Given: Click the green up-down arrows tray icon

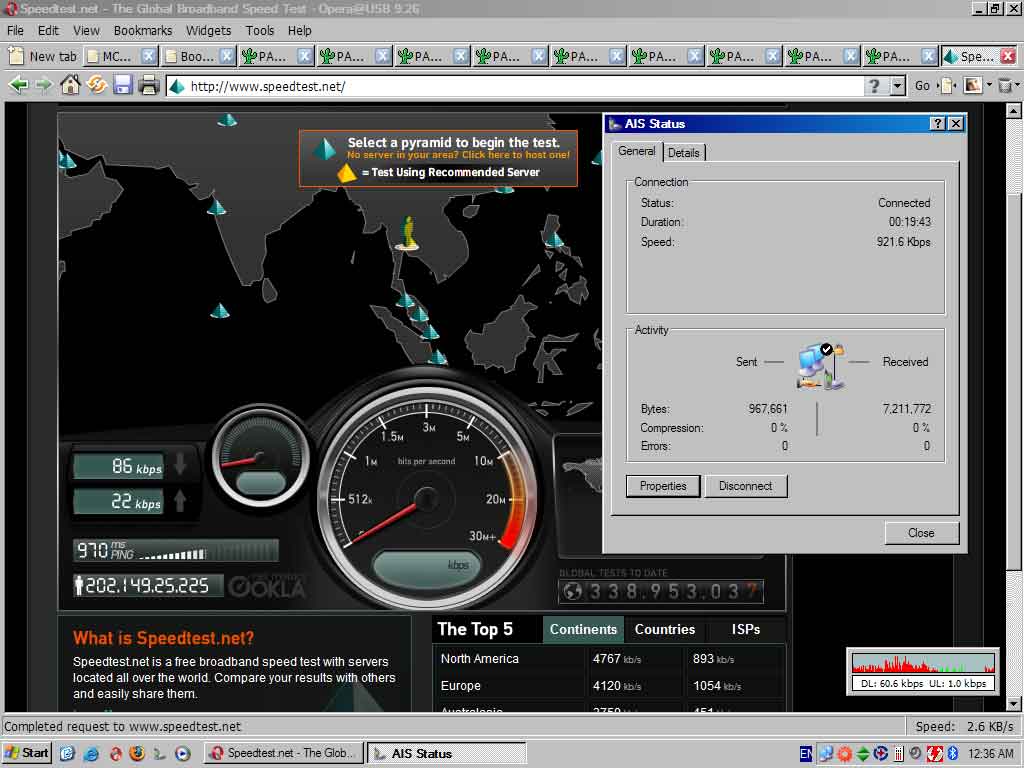Looking at the screenshot, I should pyautogui.click(x=863, y=754).
